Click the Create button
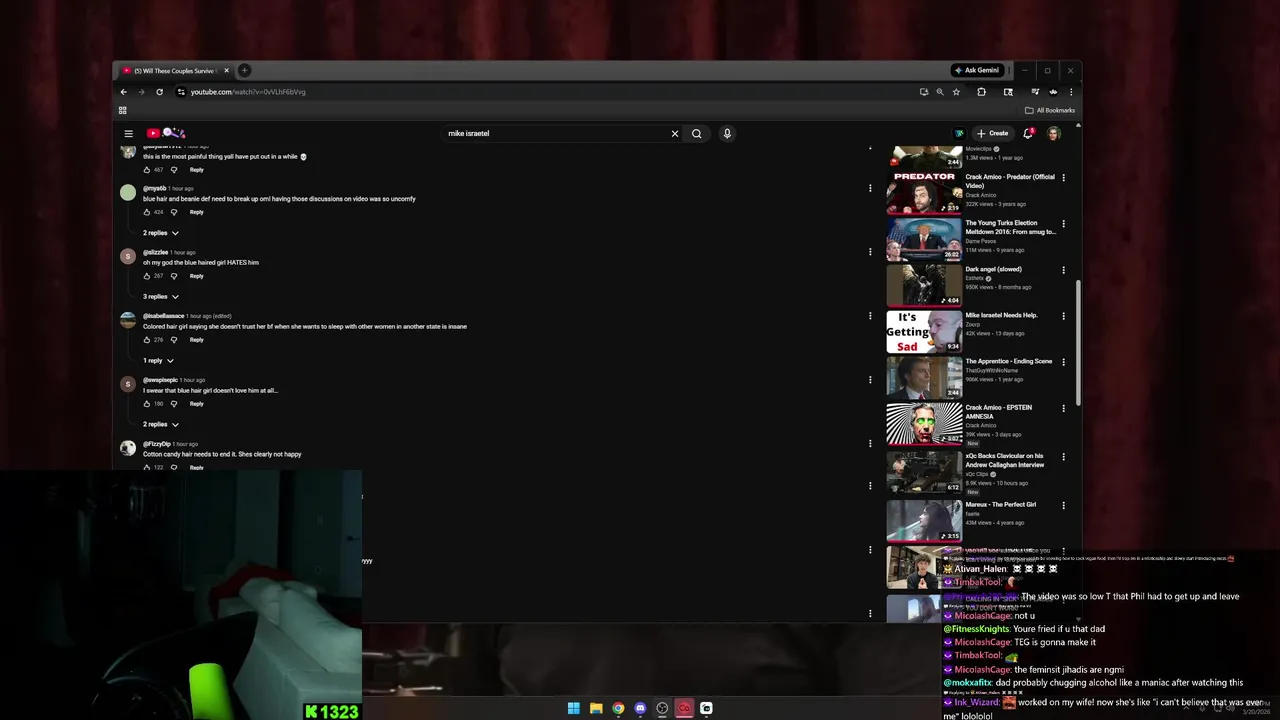Viewport: 1280px width, 720px height. [x=993, y=133]
